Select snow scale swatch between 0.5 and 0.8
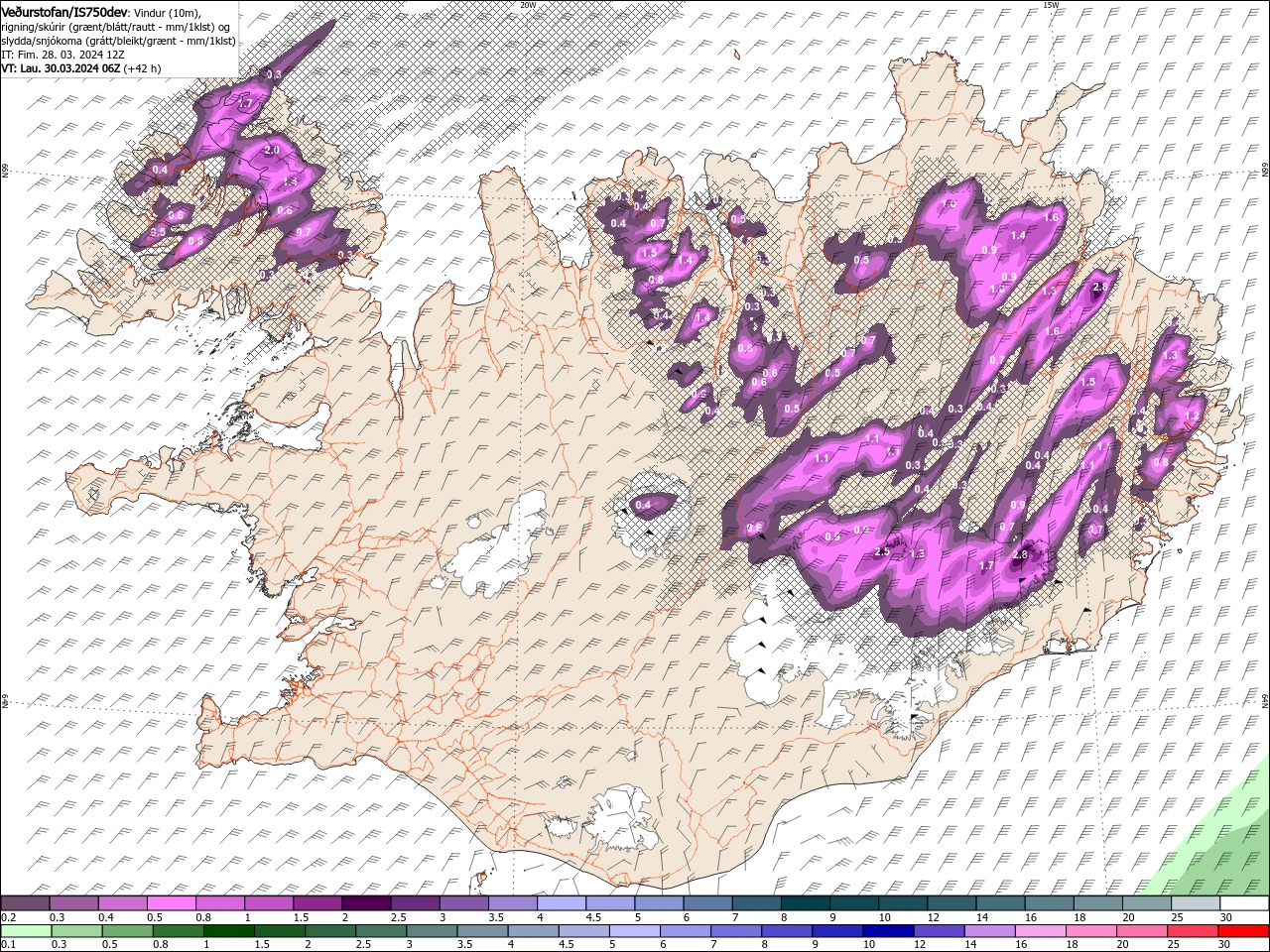 (172, 903)
